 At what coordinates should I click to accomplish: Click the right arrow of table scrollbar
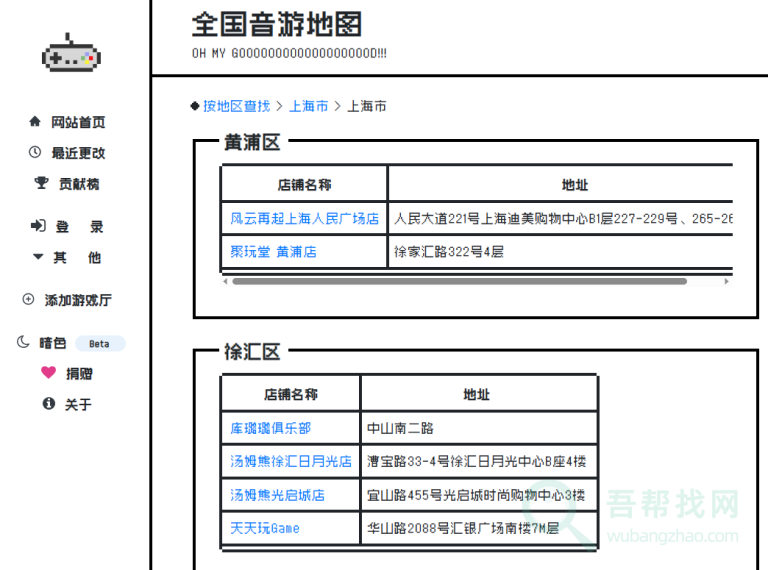(x=727, y=282)
